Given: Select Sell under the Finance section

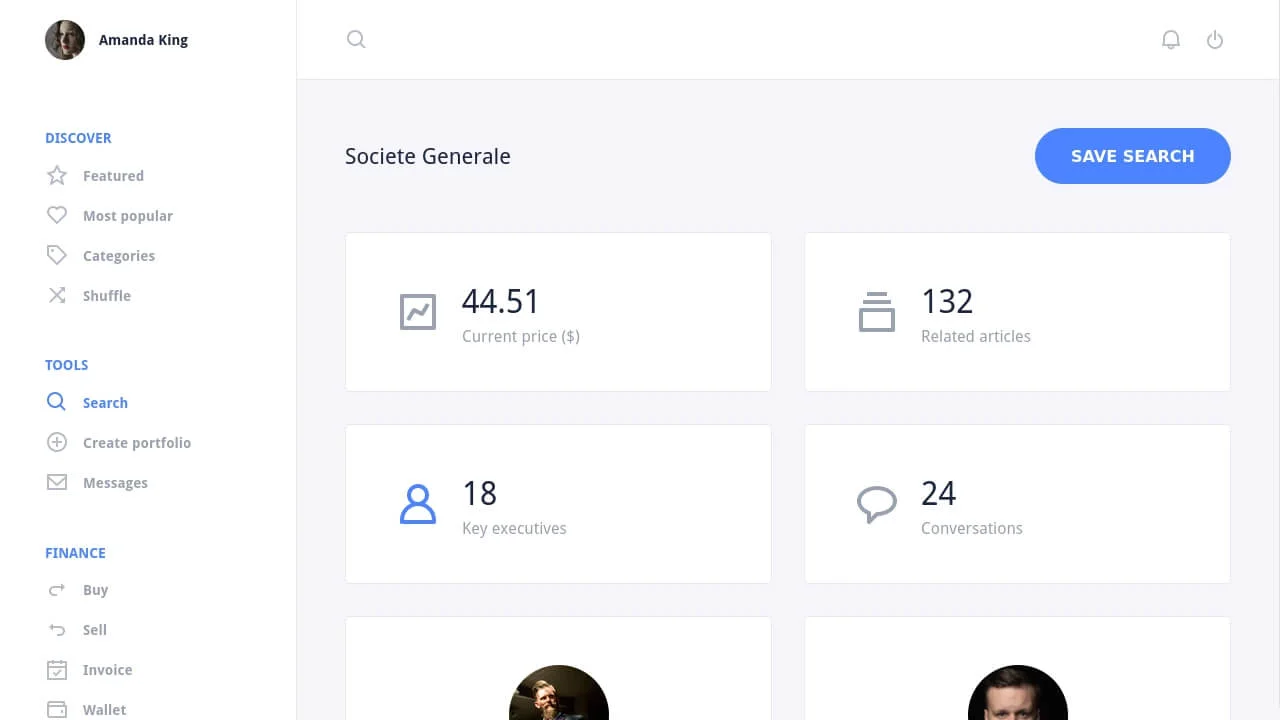Looking at the screenshot, I should (x=94, y=629).
